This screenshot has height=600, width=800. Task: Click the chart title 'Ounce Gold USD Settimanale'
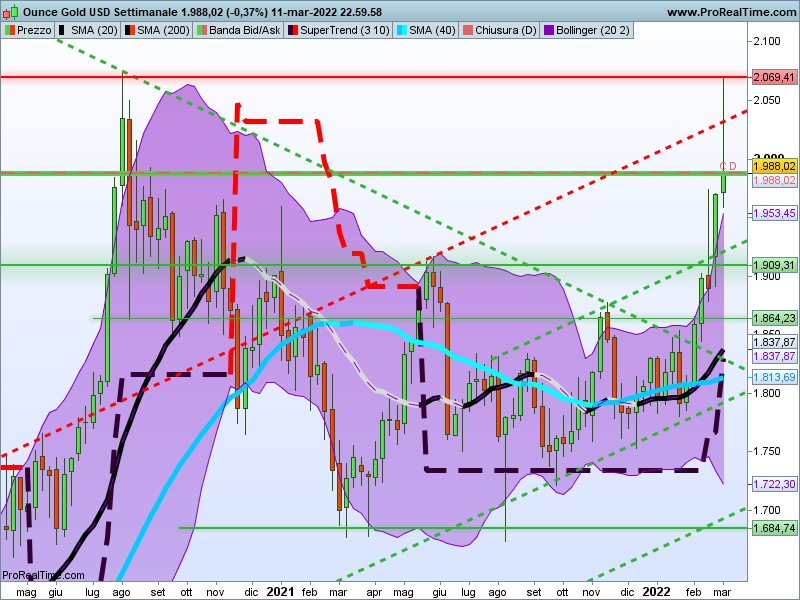click(100, 12)
